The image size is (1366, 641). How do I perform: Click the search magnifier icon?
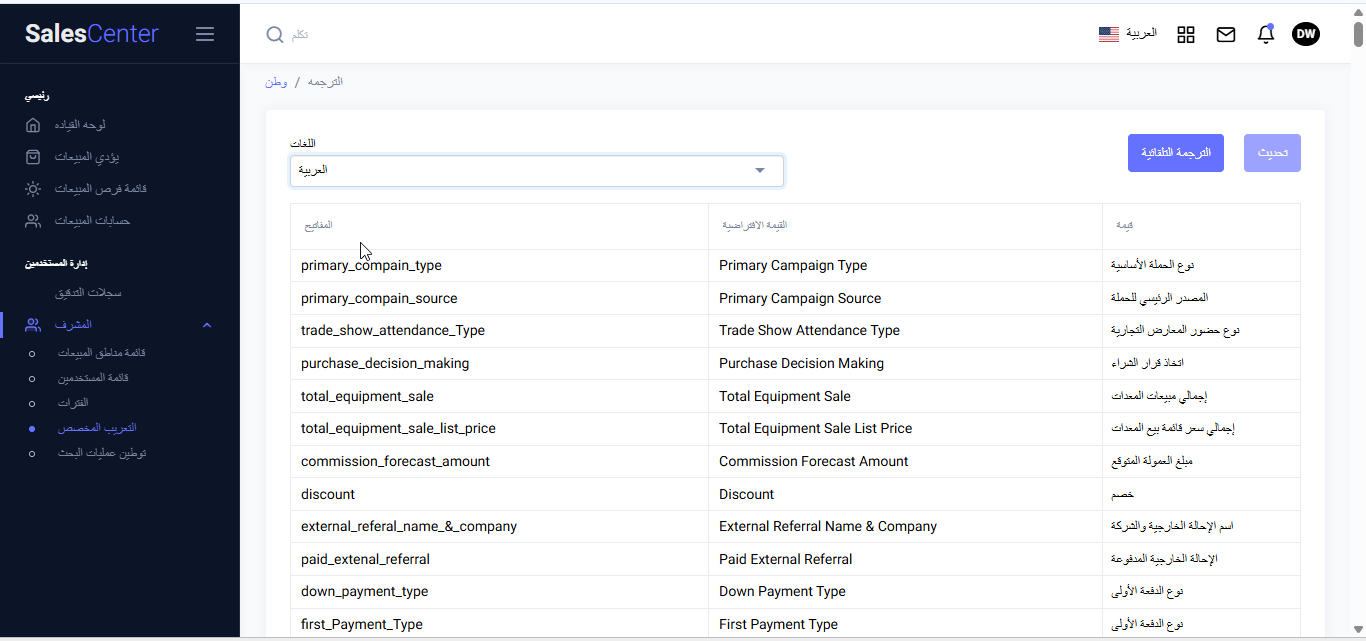click(274, 35)
